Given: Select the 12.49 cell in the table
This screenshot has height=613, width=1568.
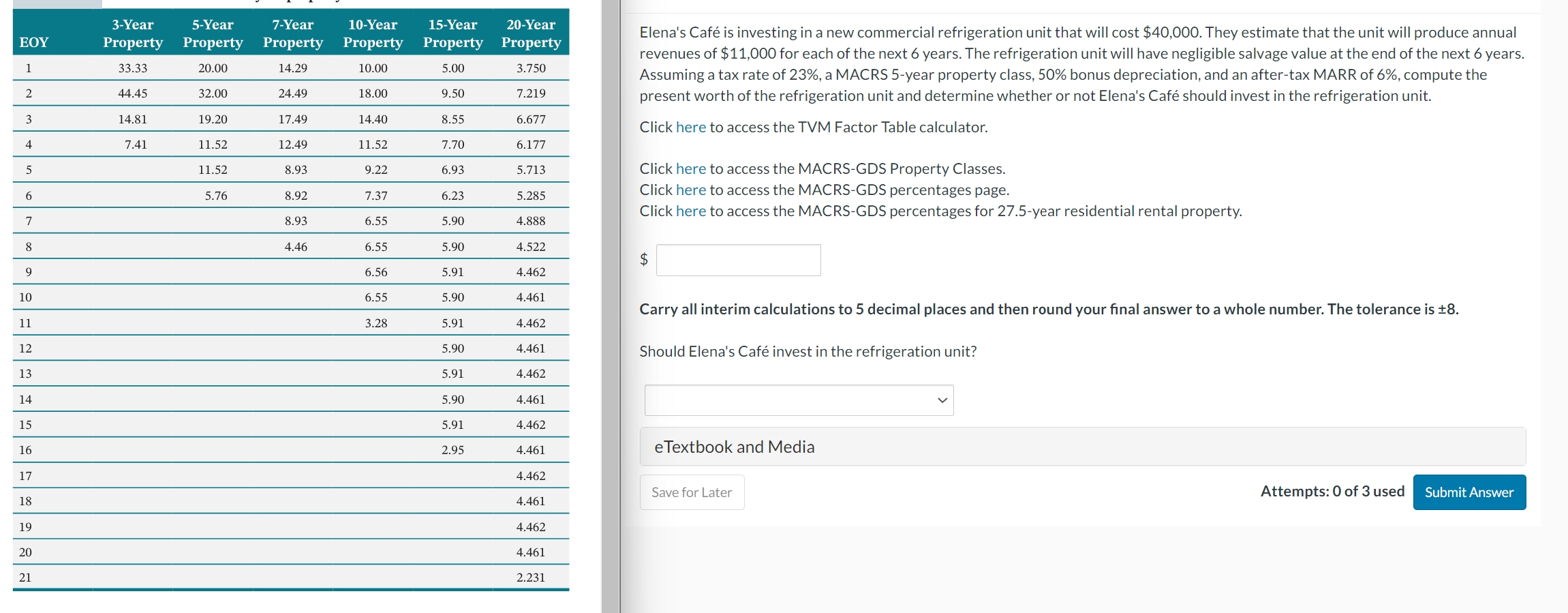Looking at the screenshot, I should (293, 145).
